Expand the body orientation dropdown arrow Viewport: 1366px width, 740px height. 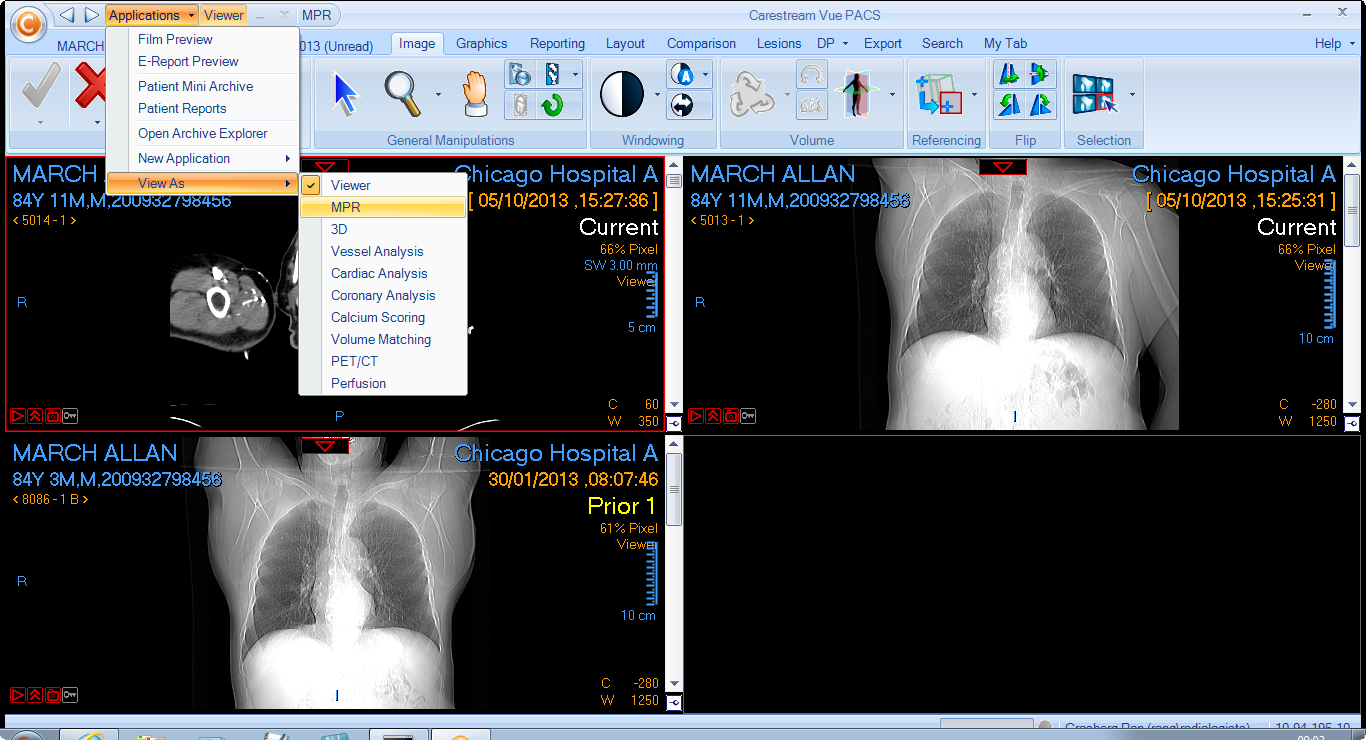(x=891, y=95)
